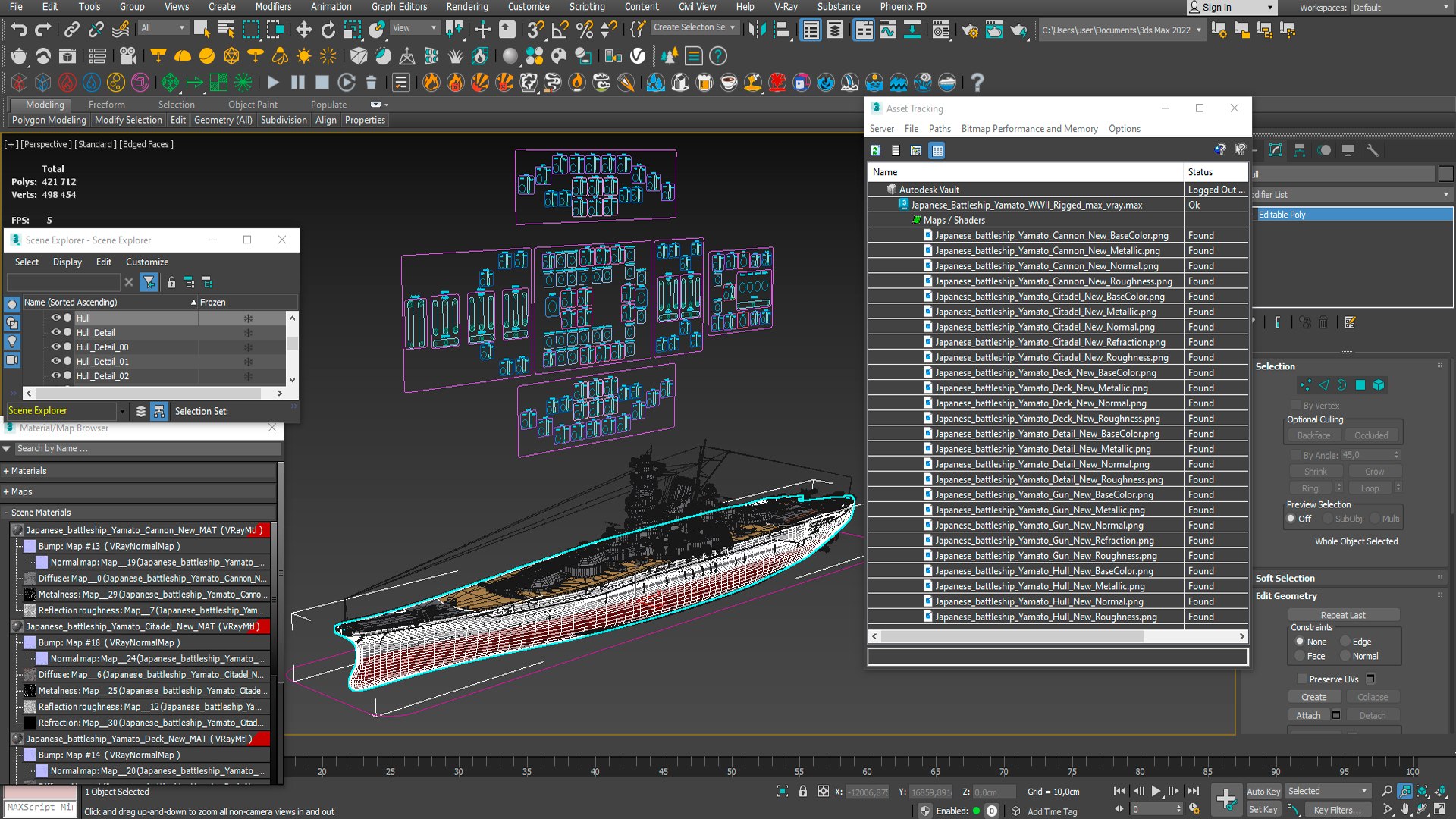Switch to the Freeform ribbon tab

click(106, 105)
